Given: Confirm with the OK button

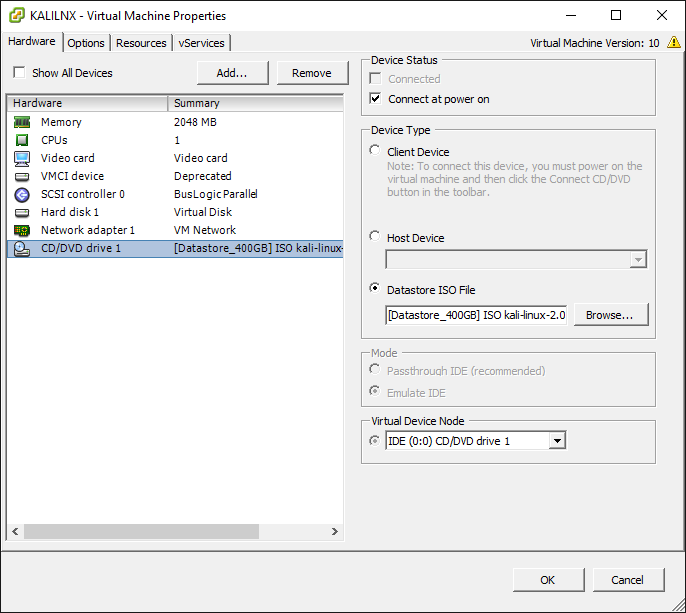Looking at the screenshot, I should pos(548,580).
